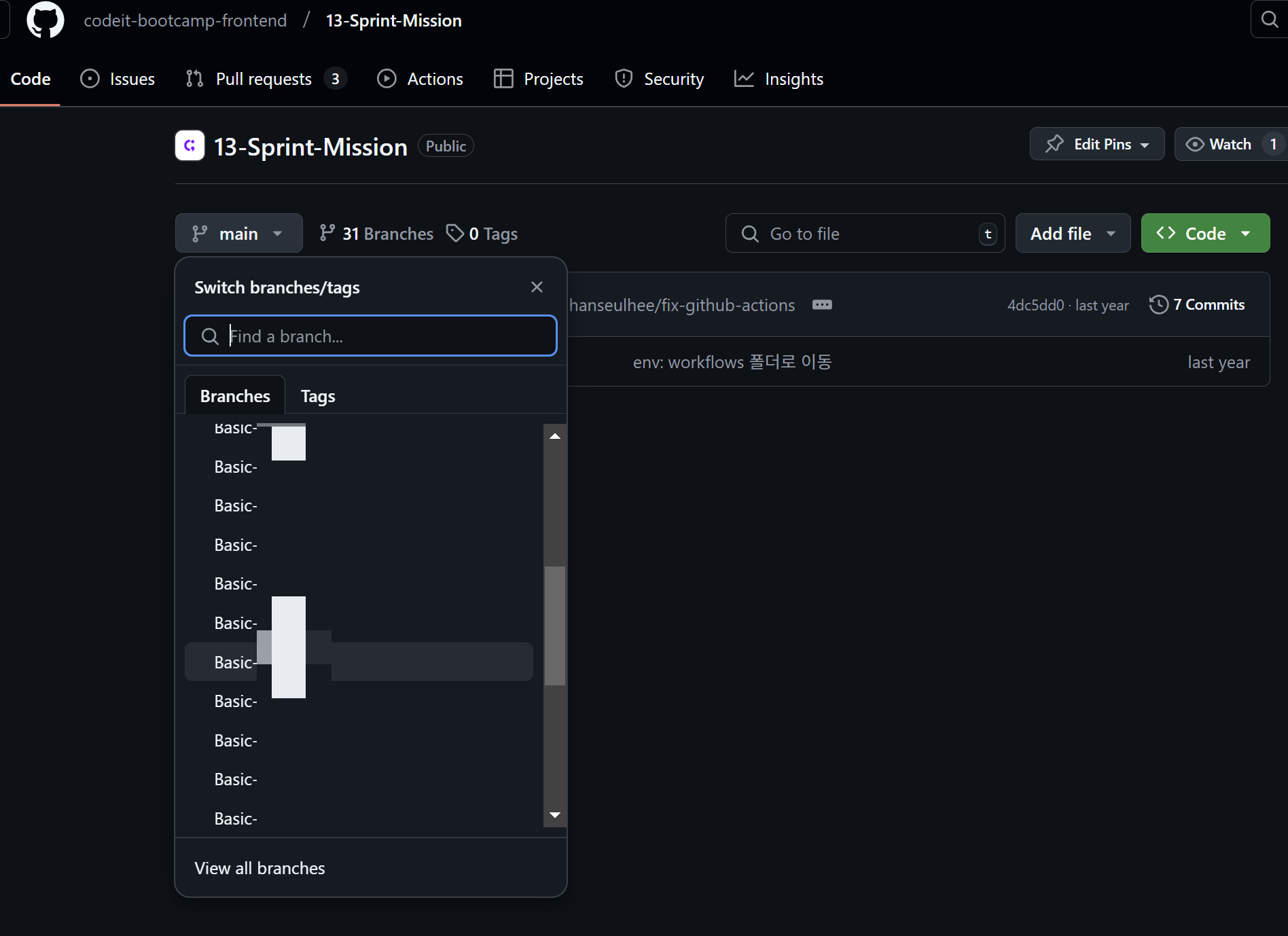Open the Actions tab
The width and height of the screenshot is (1288, 936).
(x=421, y=79)
